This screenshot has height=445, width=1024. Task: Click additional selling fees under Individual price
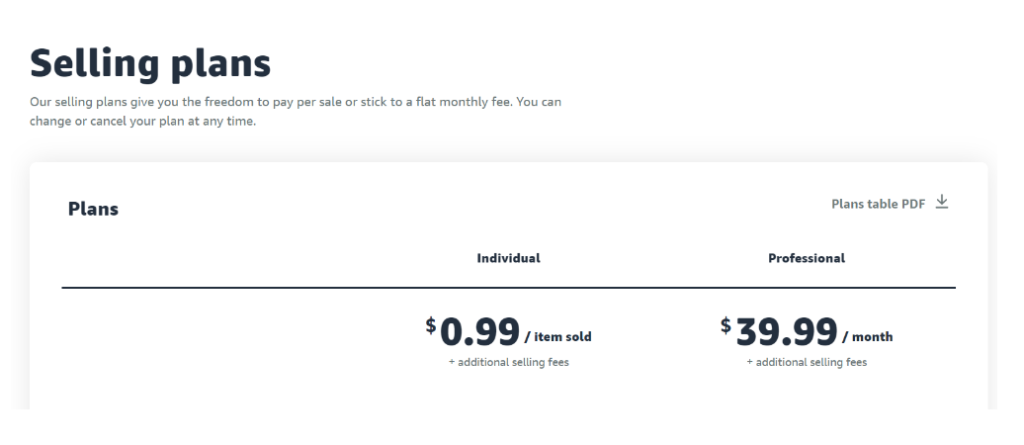[x=509, y=362]
